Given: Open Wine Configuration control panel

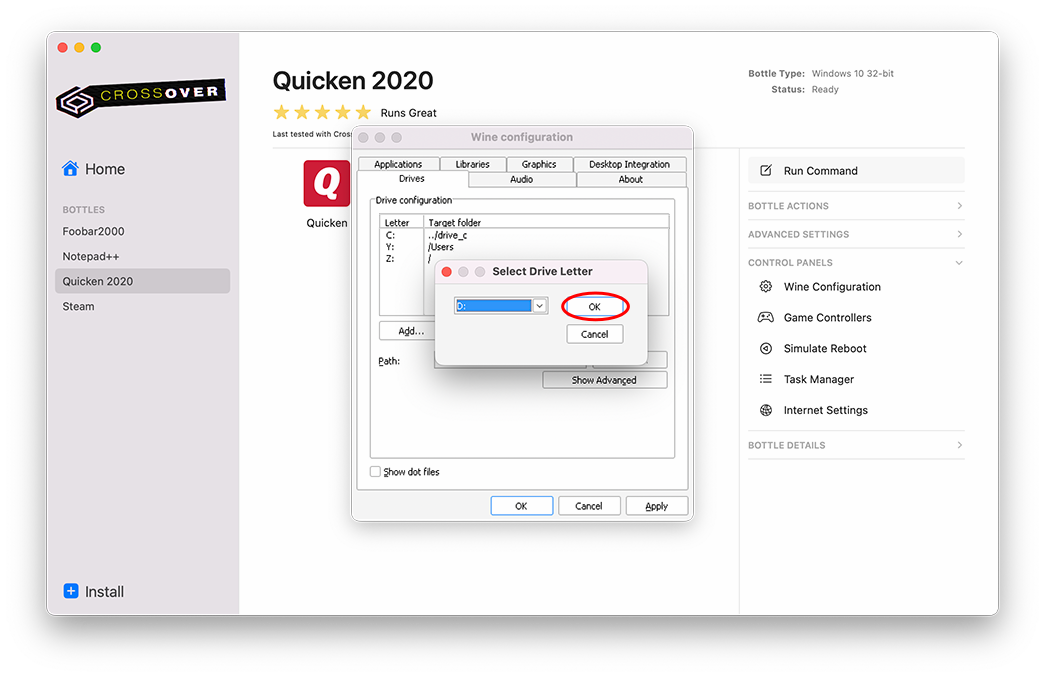Looking at the screenshot, I should pyautogui.click(x=832, y=287).
